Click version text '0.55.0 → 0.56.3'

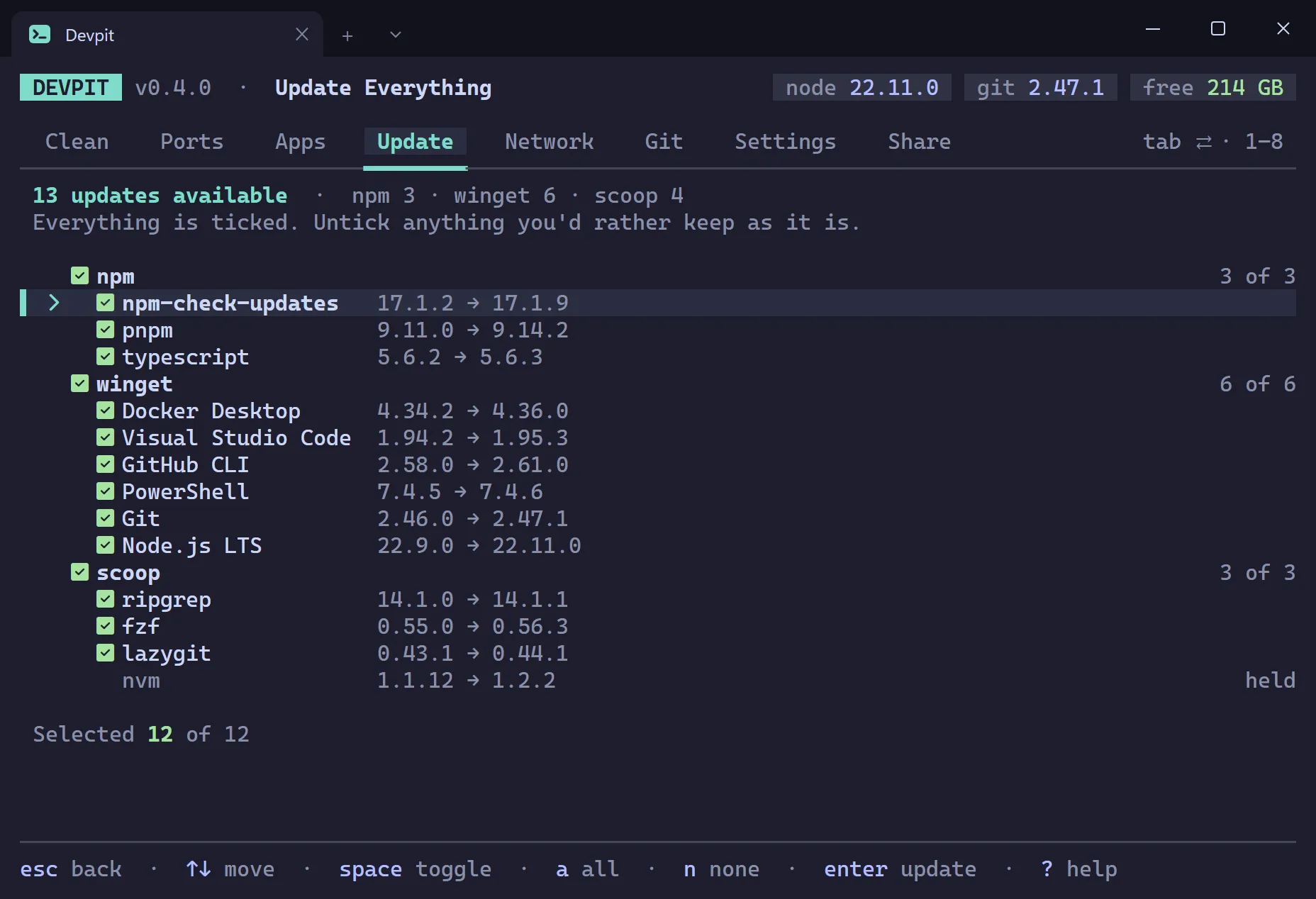tap(473, 626)
